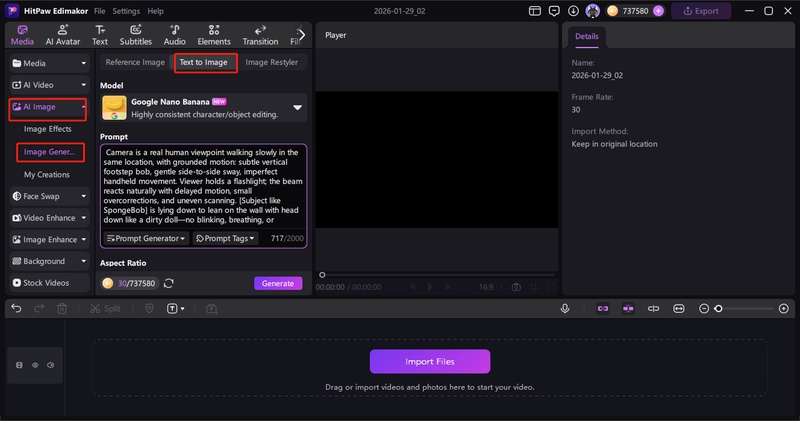Click the Export button
The width and height of the screenshot is (800, 421).
tap(701, 11)
